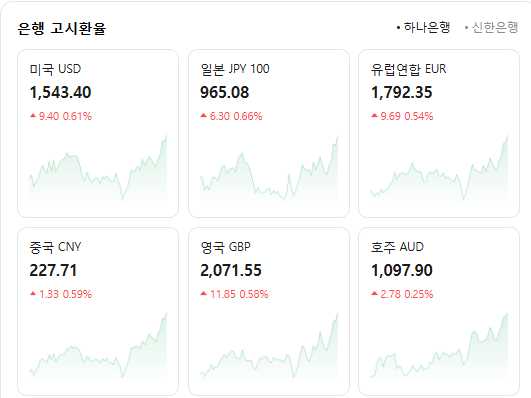Screen dimensions: 531x398
Task: Select the 하나은행 bank option
Action: point(423,27)
